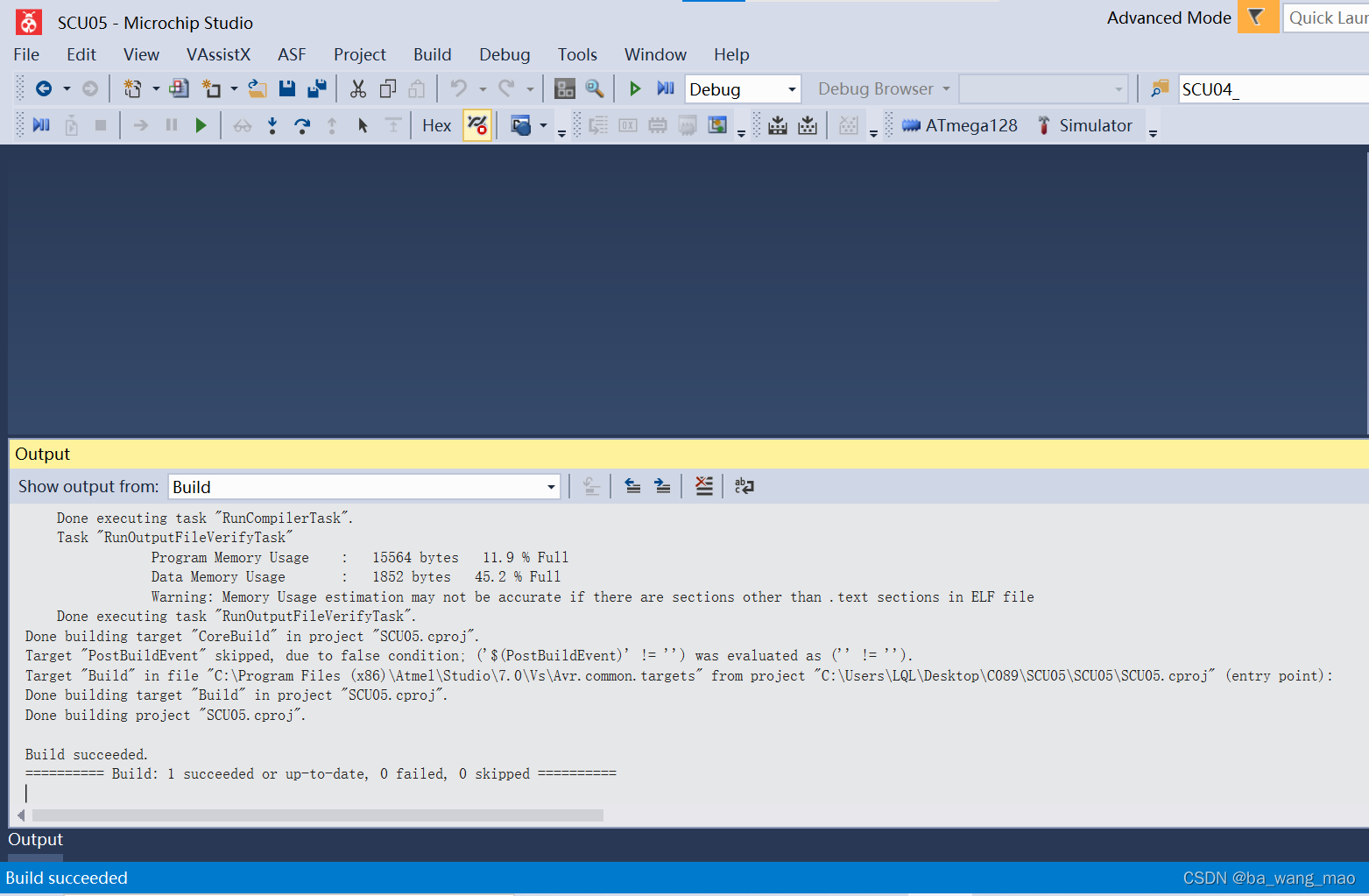
Task: Click the Save file icon
Action: tap(287, 88)
